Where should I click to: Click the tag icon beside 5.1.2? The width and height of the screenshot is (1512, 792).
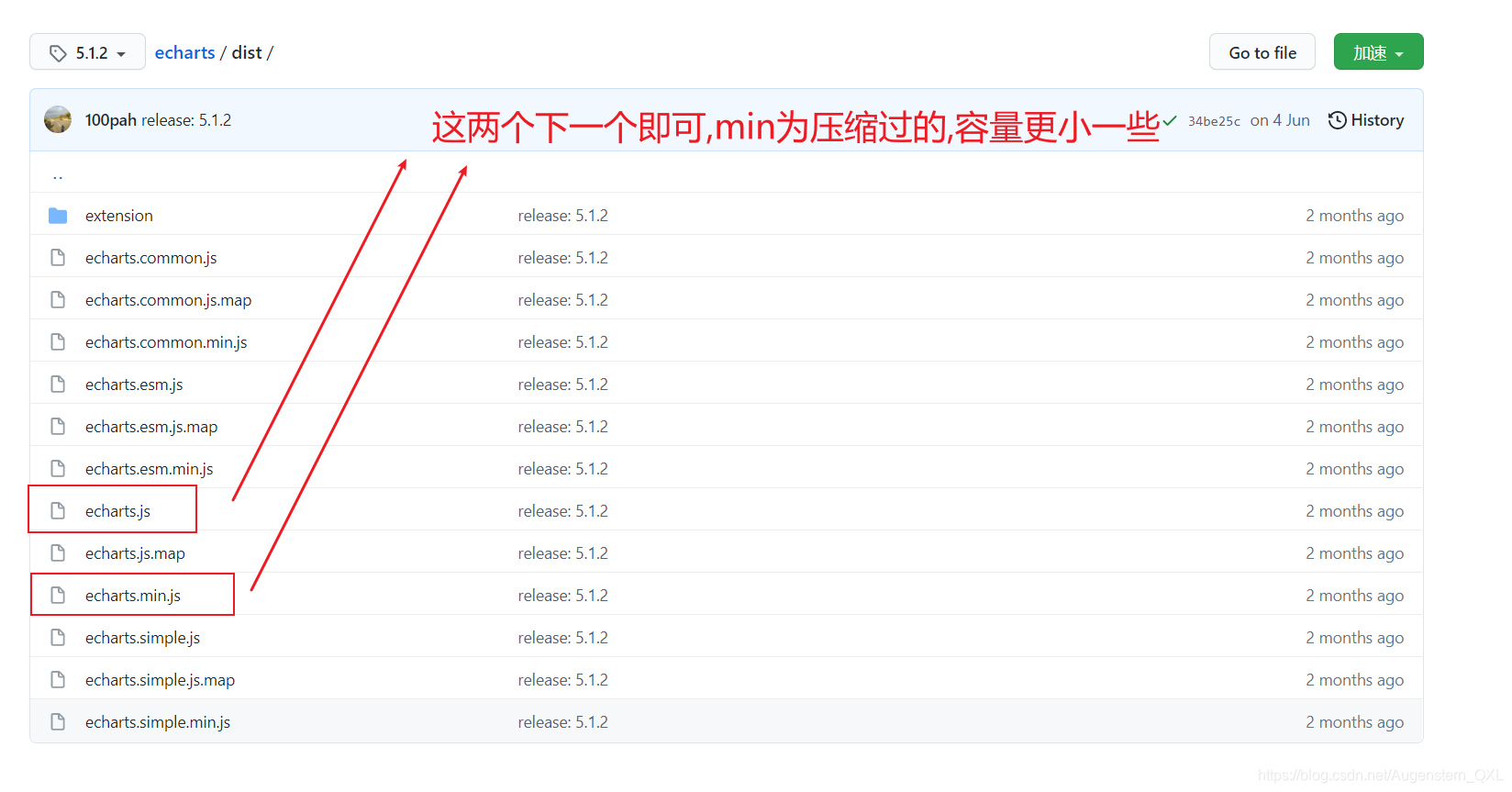tap(58, 53)
